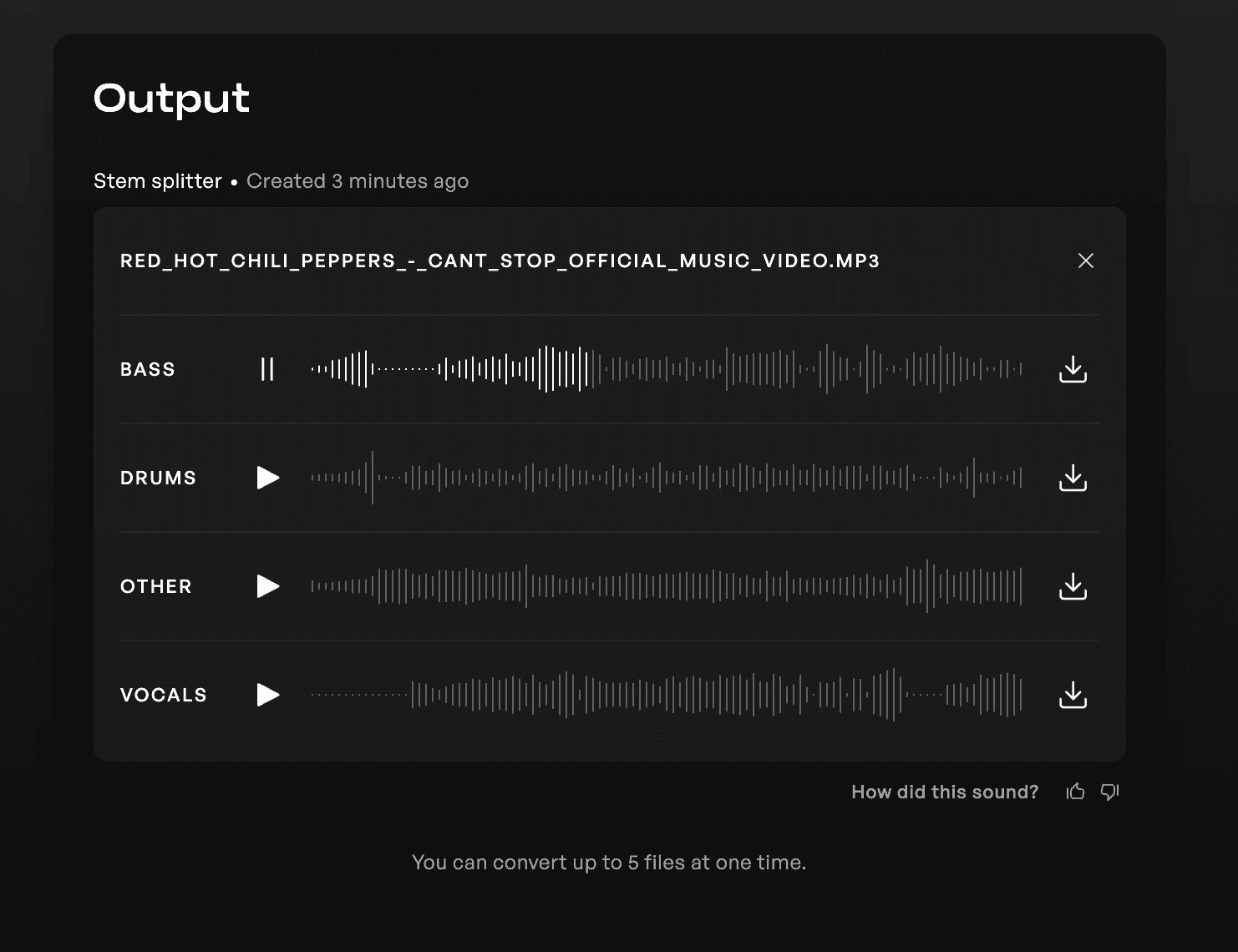Click the OTHER stem label
This screenshot has width=1238, height=952.
[x=156, y=586]
